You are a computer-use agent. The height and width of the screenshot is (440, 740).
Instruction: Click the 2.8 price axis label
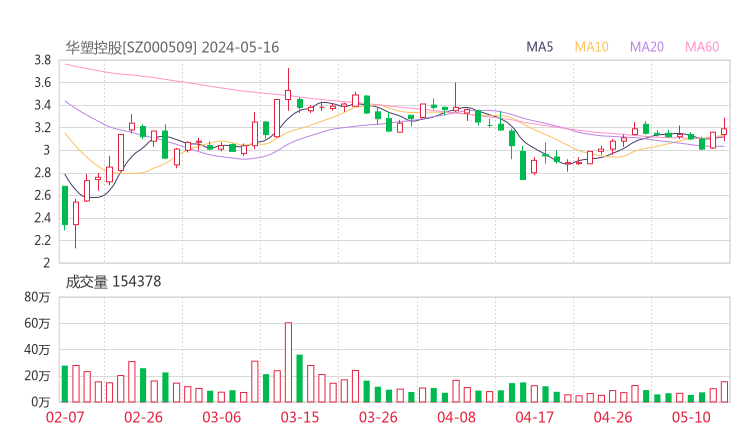[42, 173]
